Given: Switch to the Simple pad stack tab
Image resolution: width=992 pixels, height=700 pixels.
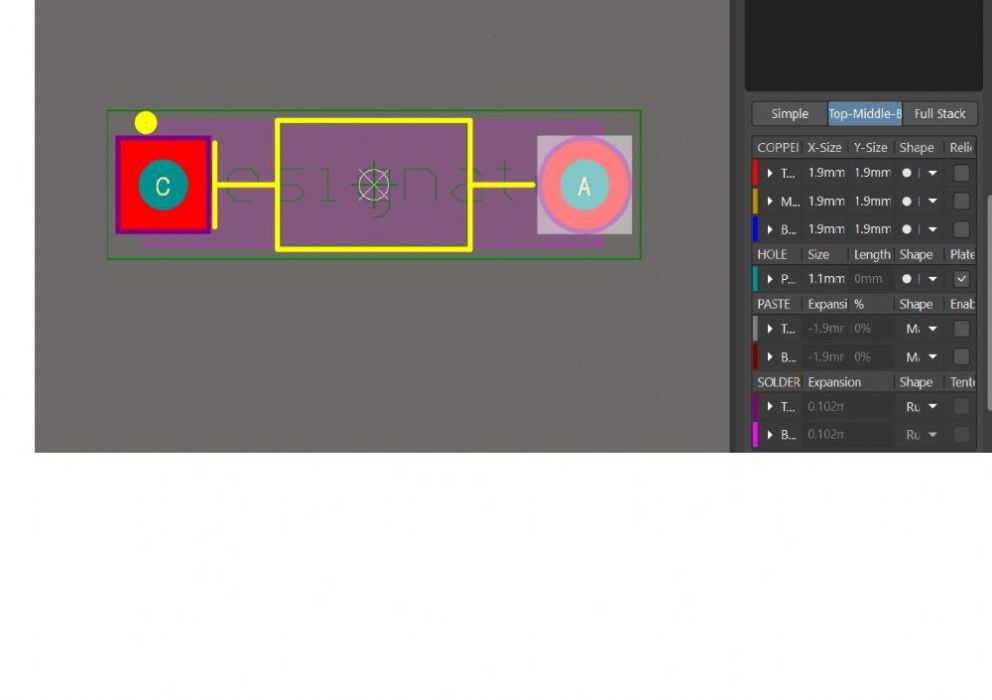Looking at the screenshot, I should (789, 114).
